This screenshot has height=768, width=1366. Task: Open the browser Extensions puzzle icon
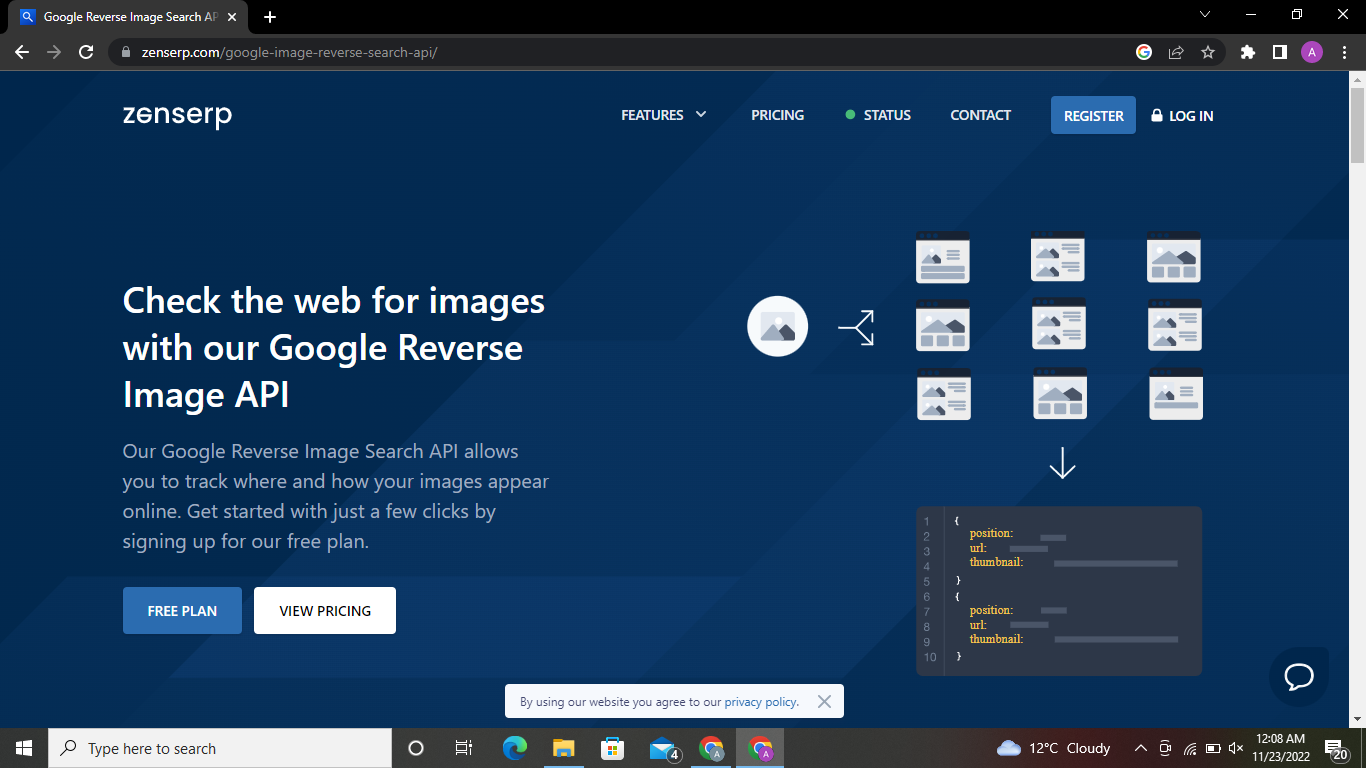1247,52
